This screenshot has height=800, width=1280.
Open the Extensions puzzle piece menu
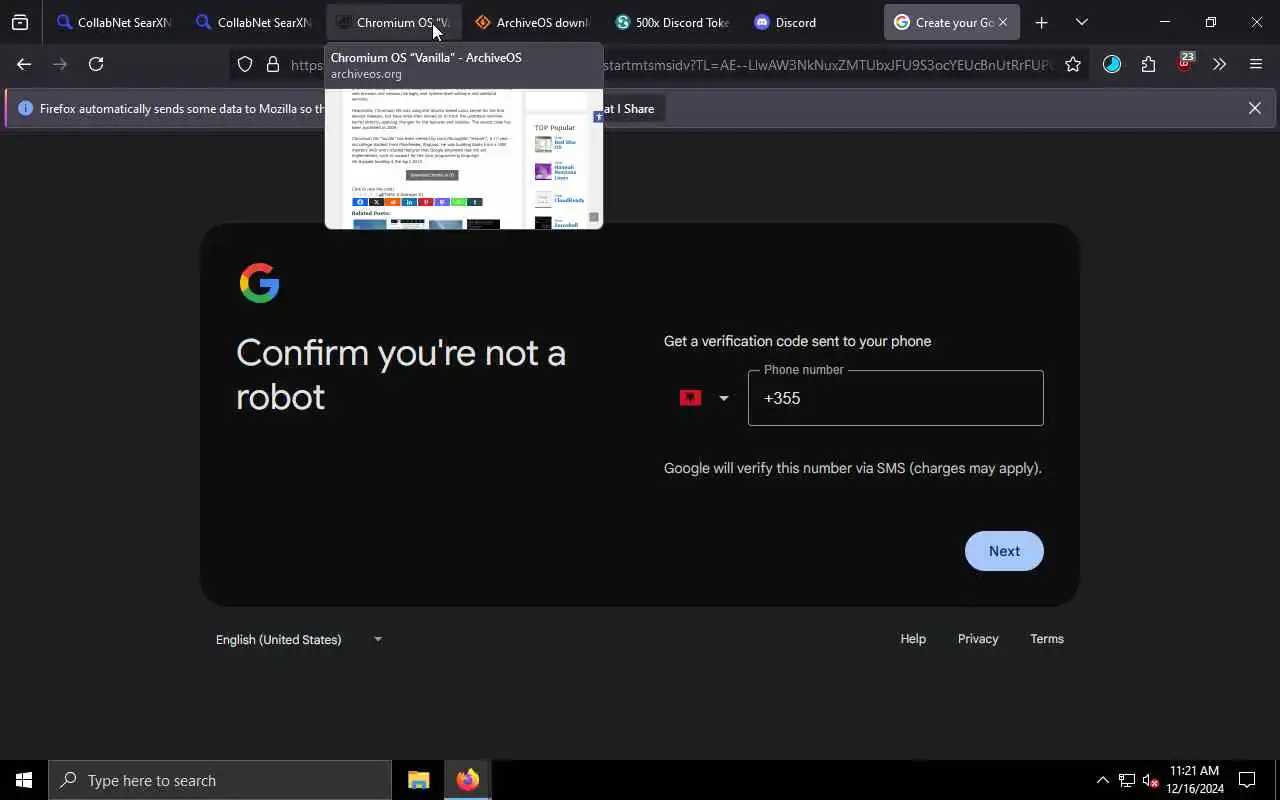[1148, 64]
